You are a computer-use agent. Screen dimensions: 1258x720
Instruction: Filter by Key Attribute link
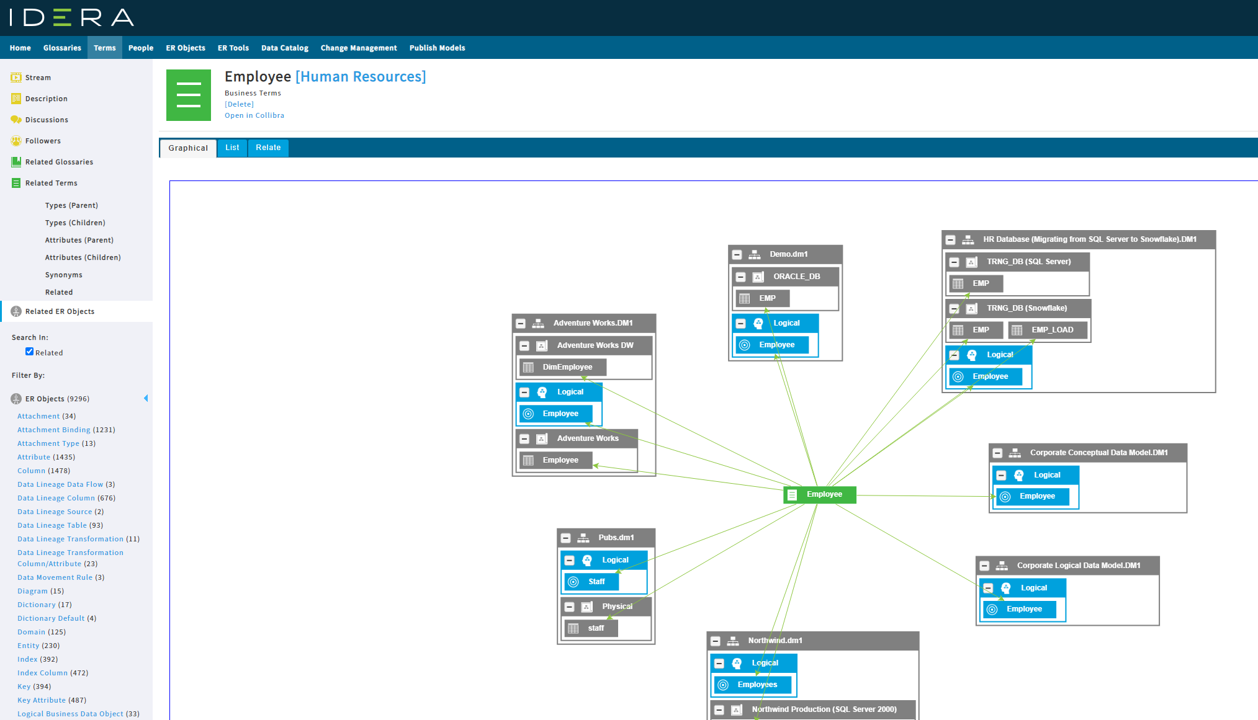(x=41, y=700)
